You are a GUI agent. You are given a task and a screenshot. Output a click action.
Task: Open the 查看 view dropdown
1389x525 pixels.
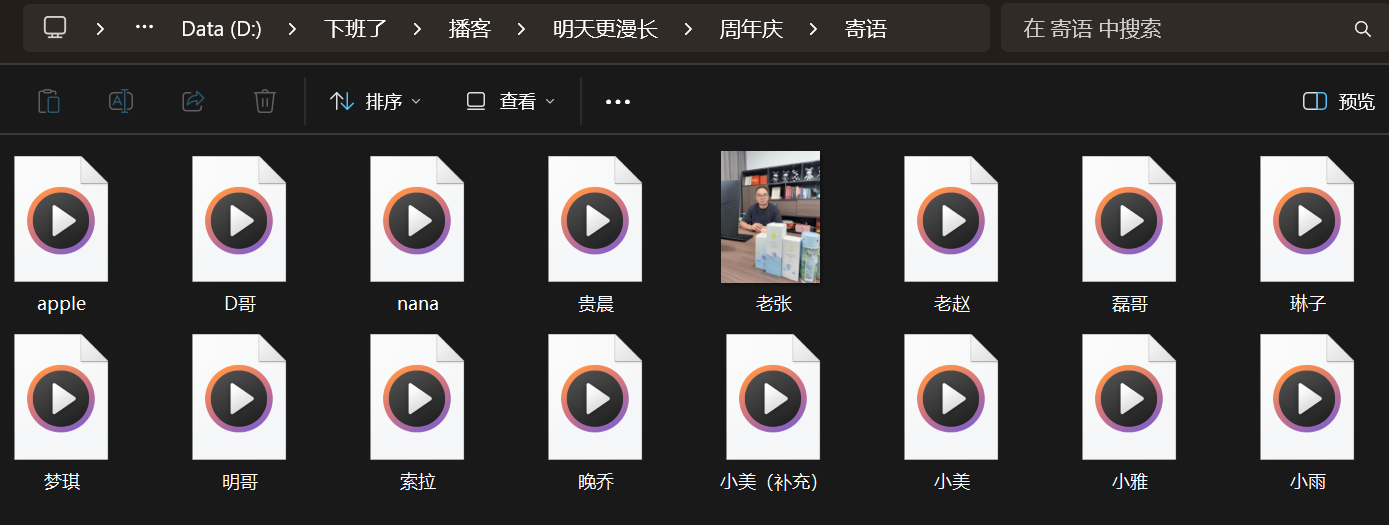click(510, 101)
